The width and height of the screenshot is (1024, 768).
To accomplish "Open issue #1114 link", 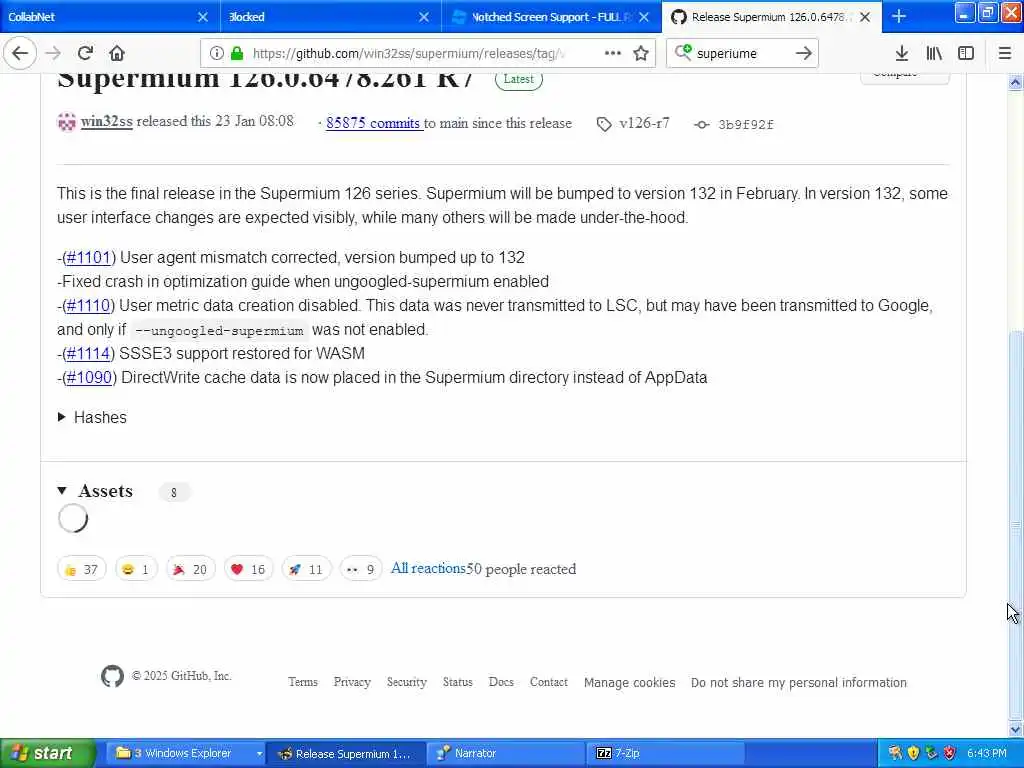I will [88, 353].
